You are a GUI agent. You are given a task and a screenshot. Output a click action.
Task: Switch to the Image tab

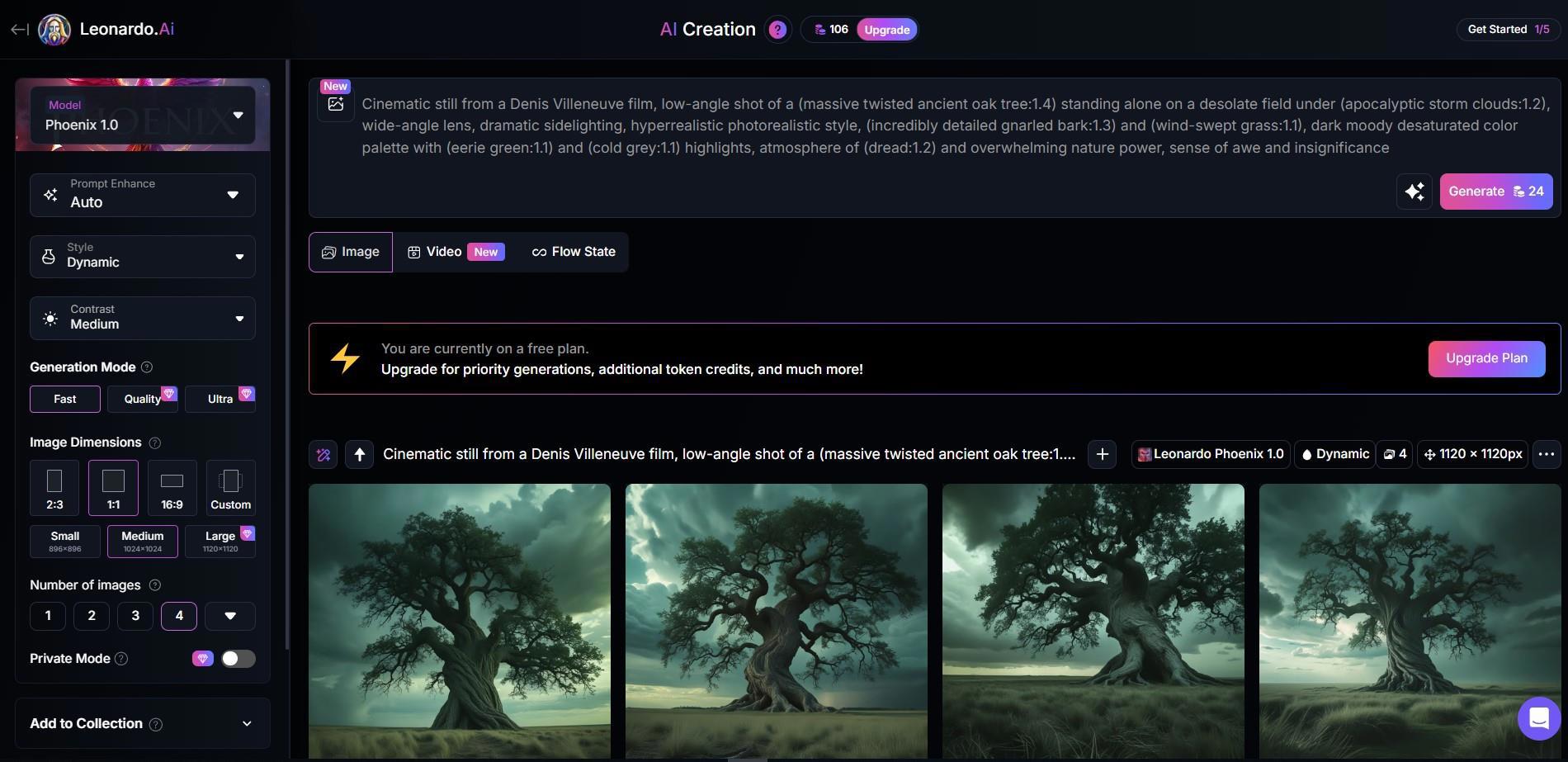tap(351, 252)
